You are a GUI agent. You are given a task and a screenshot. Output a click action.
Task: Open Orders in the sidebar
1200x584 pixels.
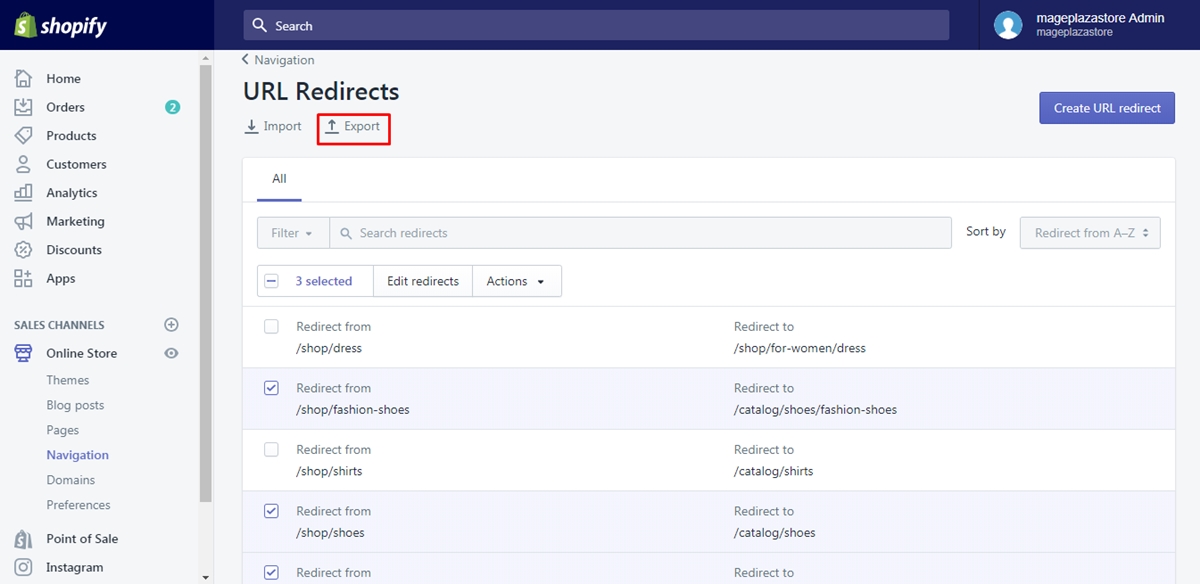pyautogui.click(x=65, y=107)
